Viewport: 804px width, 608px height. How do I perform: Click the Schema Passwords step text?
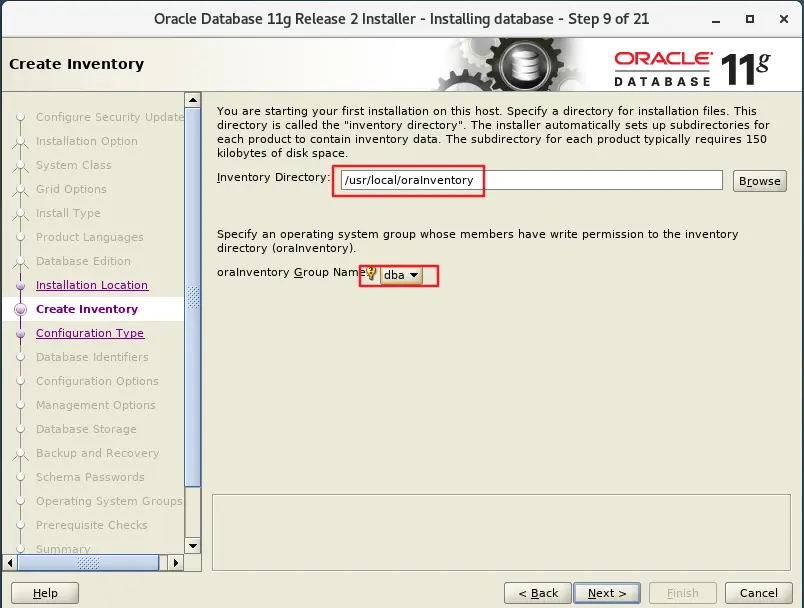90,477
